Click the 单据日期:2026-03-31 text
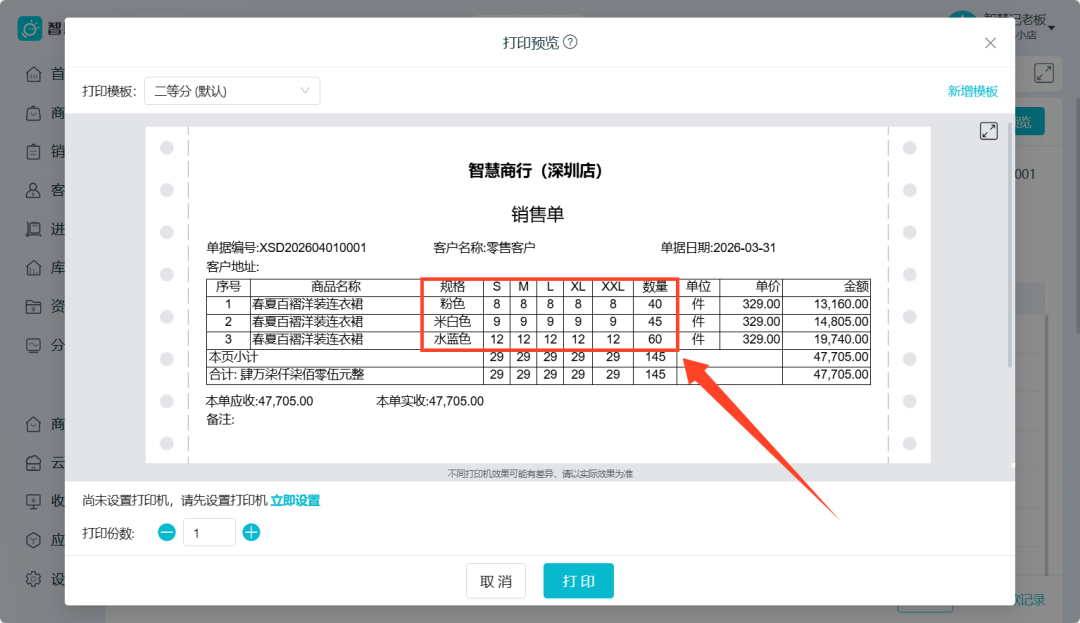The width and height of the screenshot is (1080, 623). coord(718,248)
